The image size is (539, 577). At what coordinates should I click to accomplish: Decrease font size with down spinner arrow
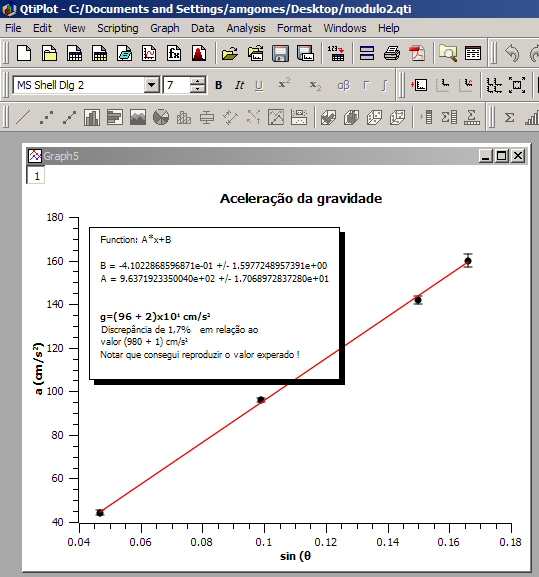click(x=198, y=89)
